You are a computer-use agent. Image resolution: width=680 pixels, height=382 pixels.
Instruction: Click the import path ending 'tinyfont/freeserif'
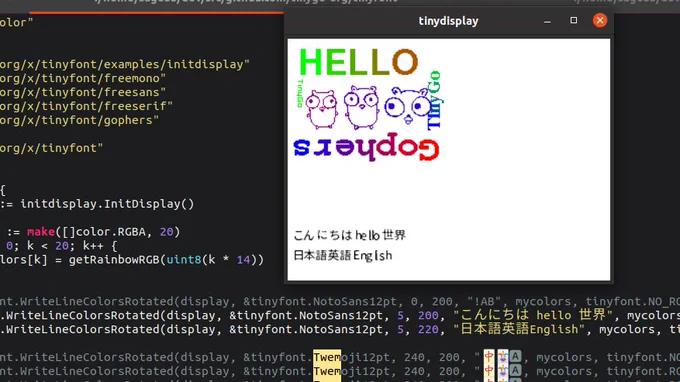tap(86, 106)
